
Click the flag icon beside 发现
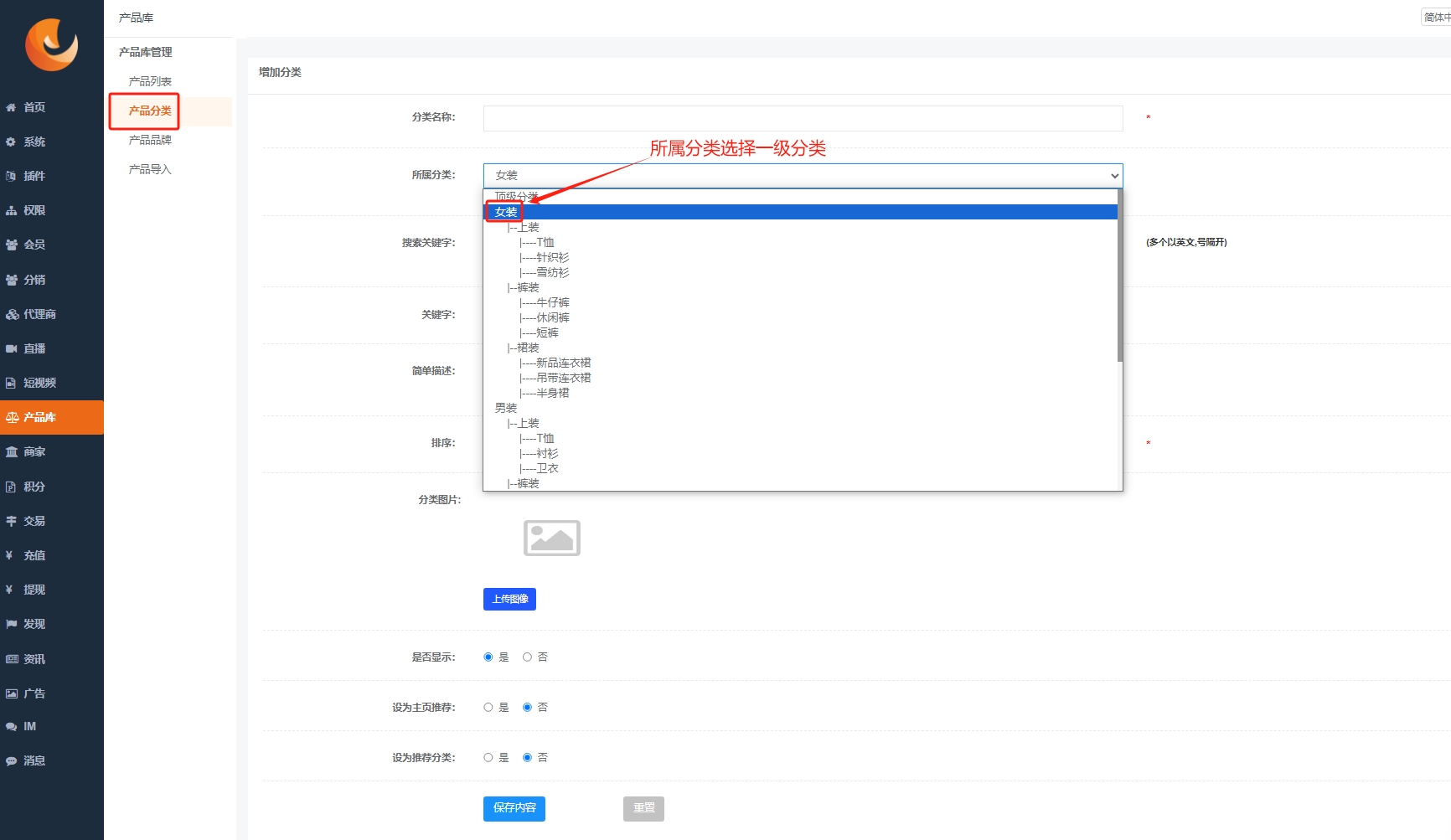[11, 624]
